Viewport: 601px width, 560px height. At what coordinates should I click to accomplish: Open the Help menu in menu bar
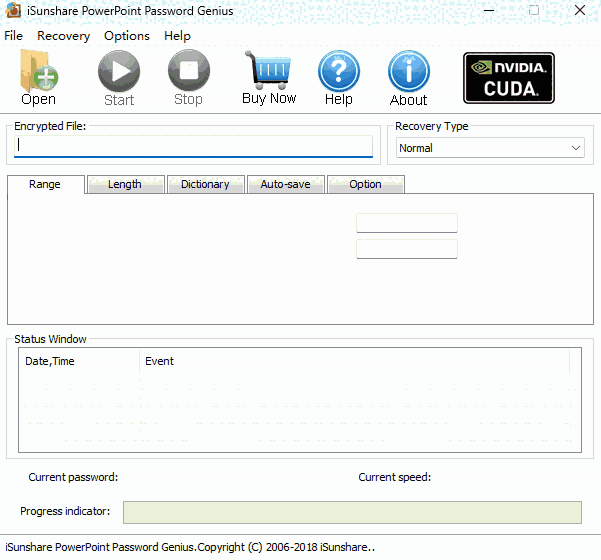(x=177, y=36)
